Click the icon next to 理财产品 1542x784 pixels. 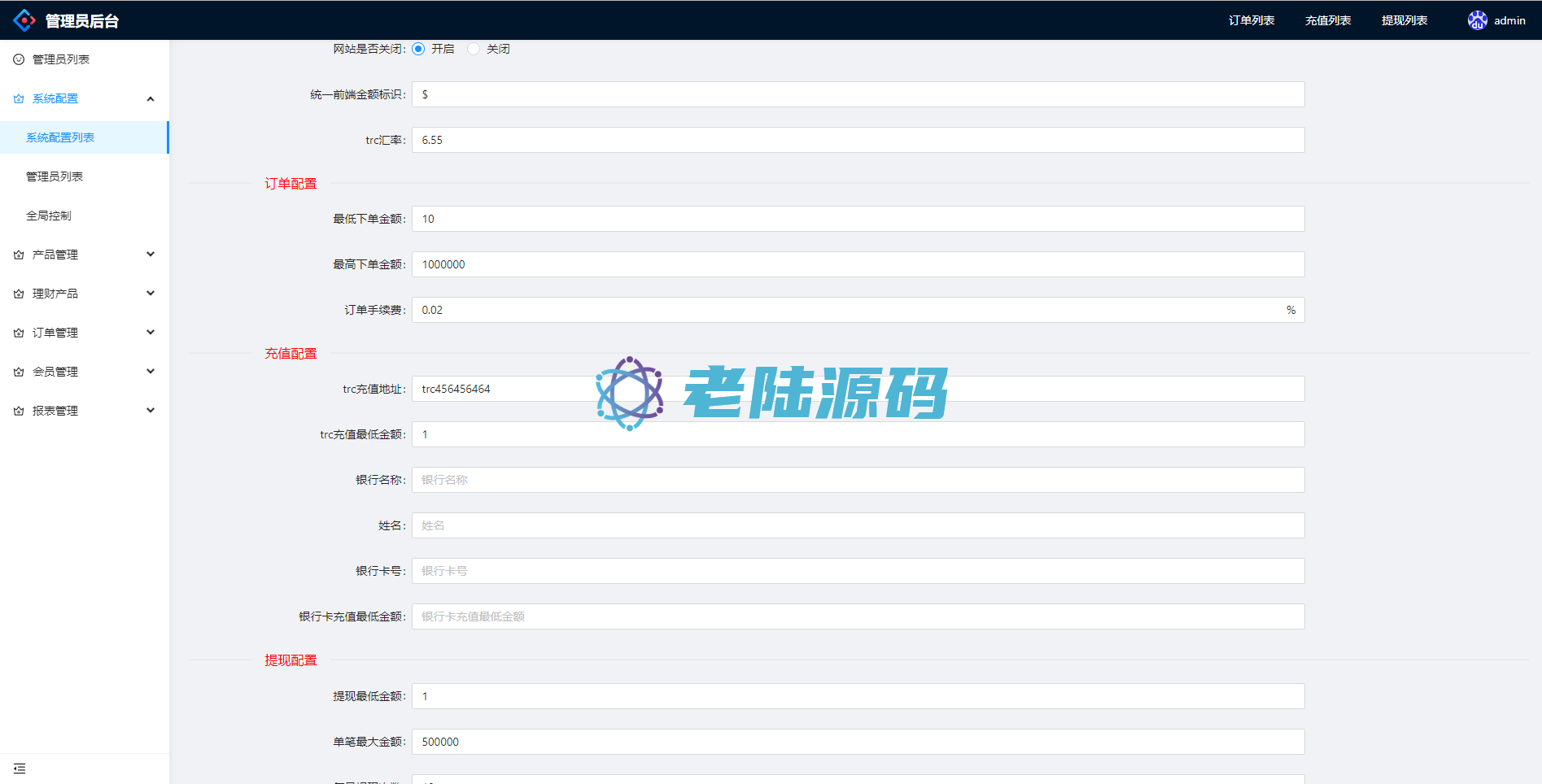(x=19, y=294)
